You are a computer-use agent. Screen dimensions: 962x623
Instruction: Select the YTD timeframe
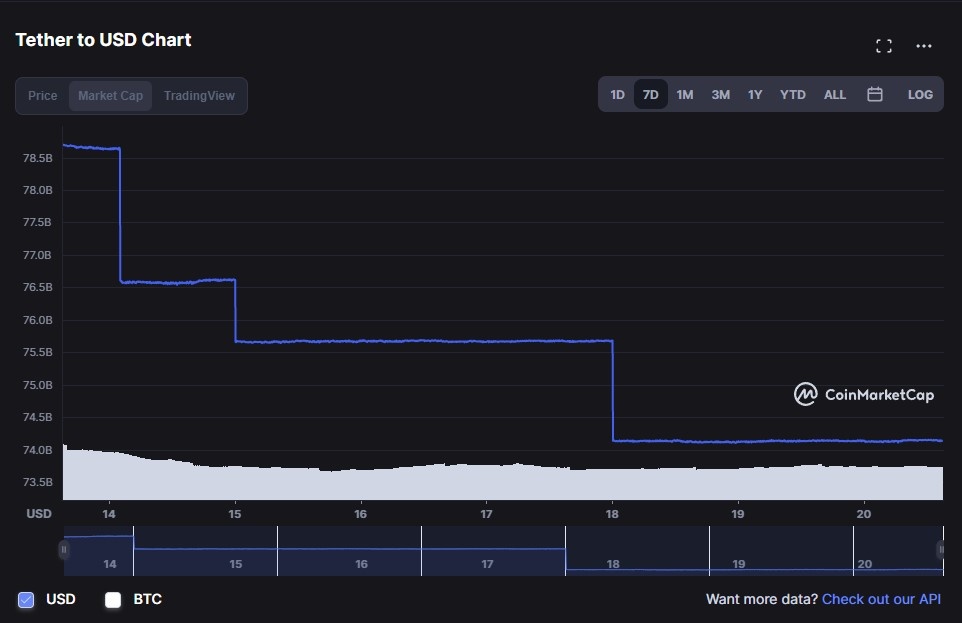(x=792, y=93)
